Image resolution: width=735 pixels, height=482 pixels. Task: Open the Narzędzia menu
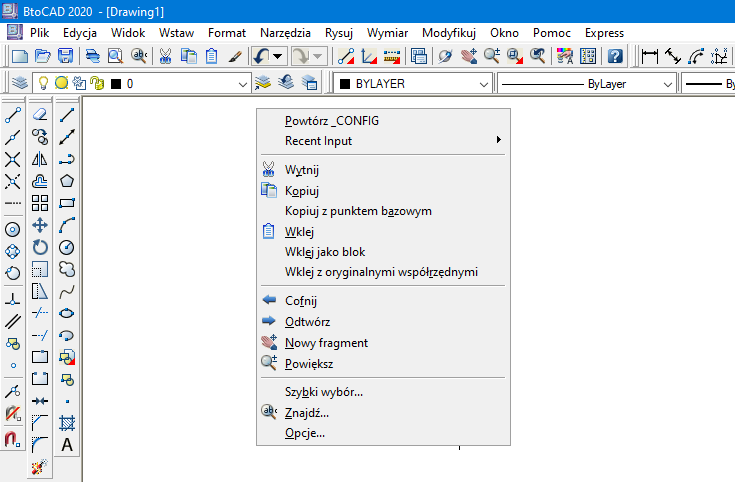286,33
